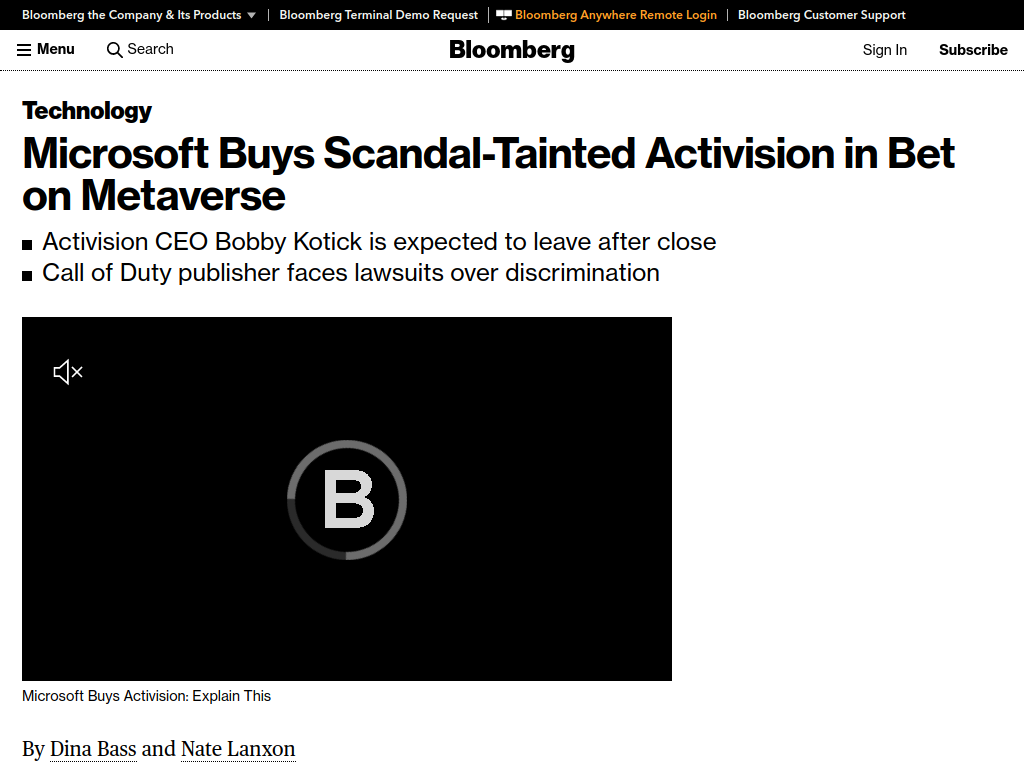The height and width of the screenshot is (768, 1024).
Task: Go to Bloomberg Anywhere Remote Login
Action: pos(616,15)
